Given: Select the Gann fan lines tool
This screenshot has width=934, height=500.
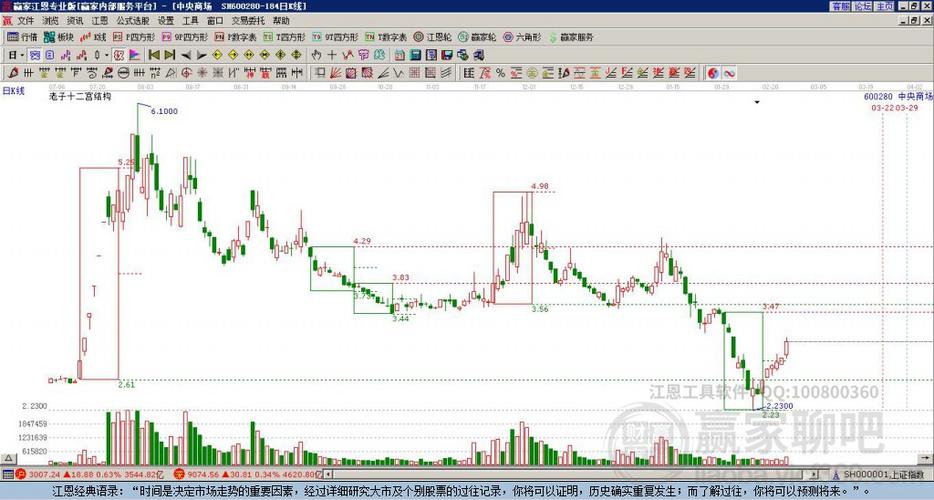Looking at the screenshot, I should [x=335, y=73].
